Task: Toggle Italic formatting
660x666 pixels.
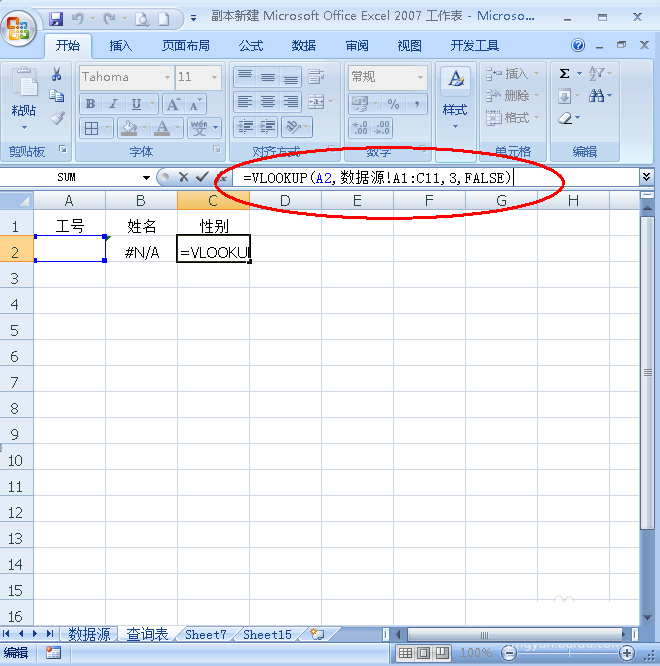Action: click(113, 104)
